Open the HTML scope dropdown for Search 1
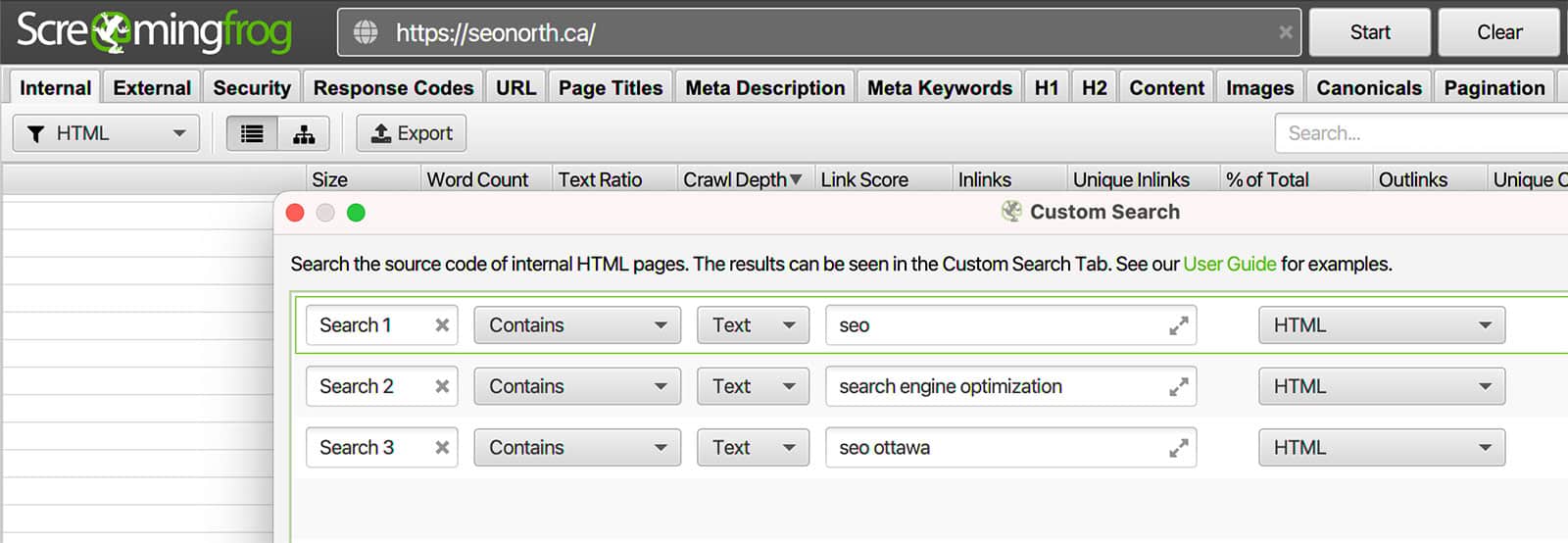The image size is (1568, 543). [x=1382, y=325]
